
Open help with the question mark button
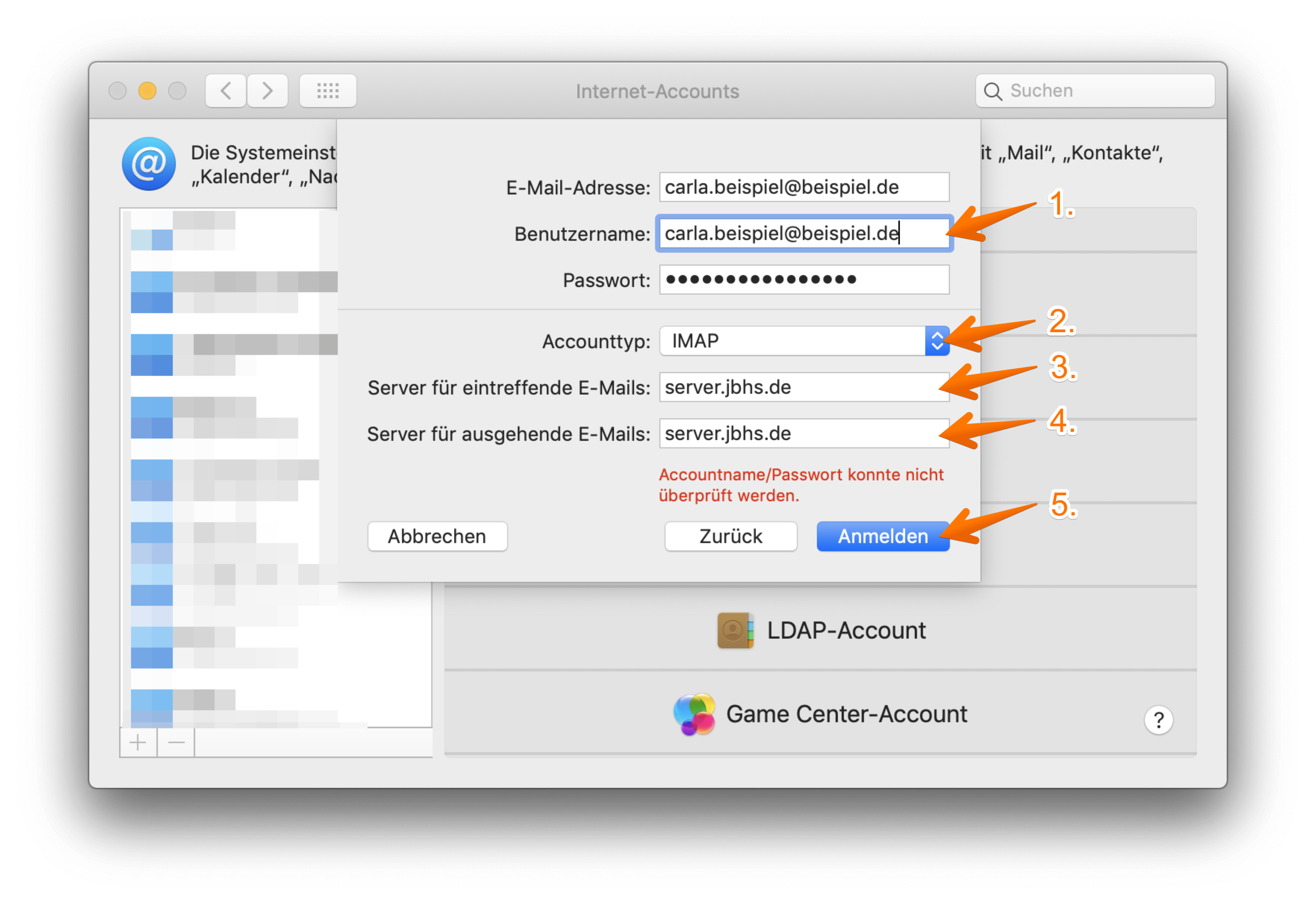click(1158, 720)
